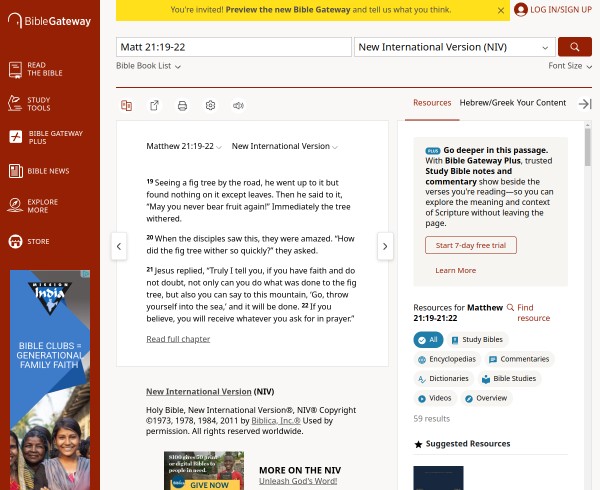Open Read the Bible sidebar menu
Screen dimensions: 600x490
(36, 69)
